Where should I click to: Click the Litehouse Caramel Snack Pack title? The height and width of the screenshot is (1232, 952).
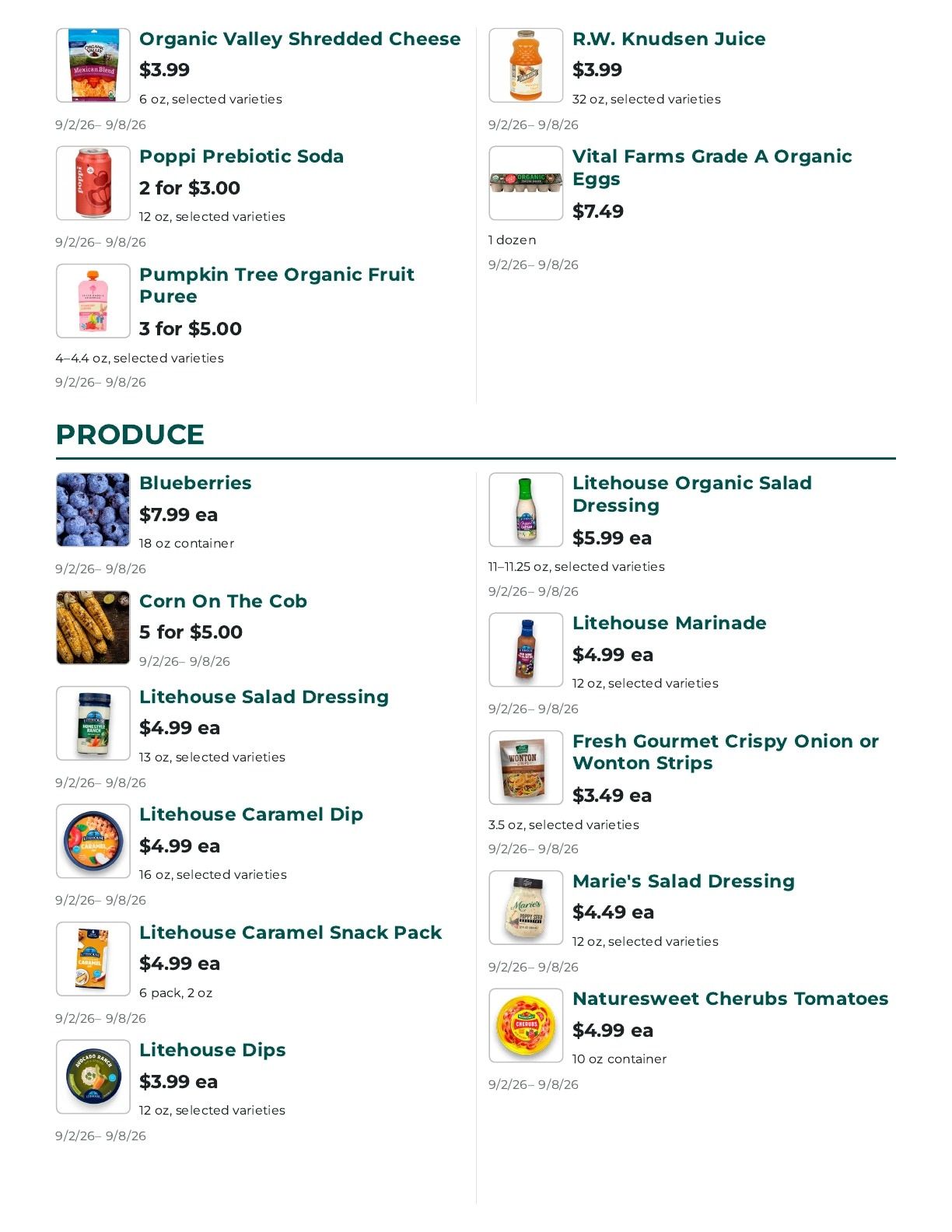click(290, 933)
